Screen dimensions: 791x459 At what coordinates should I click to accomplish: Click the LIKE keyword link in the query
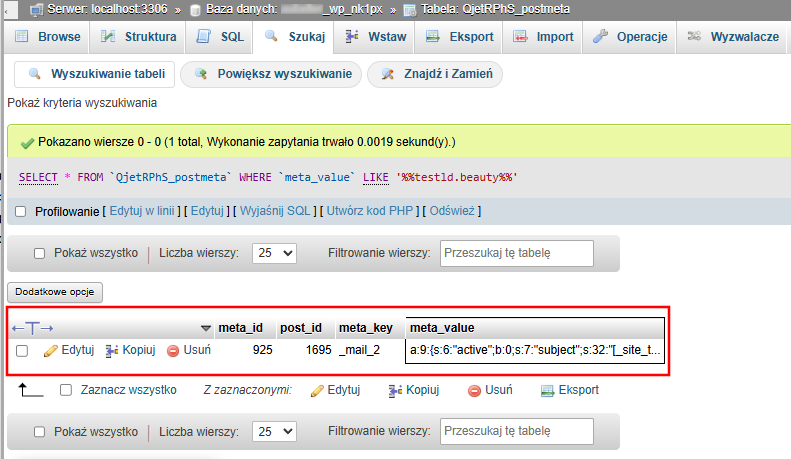click(376, 178)
